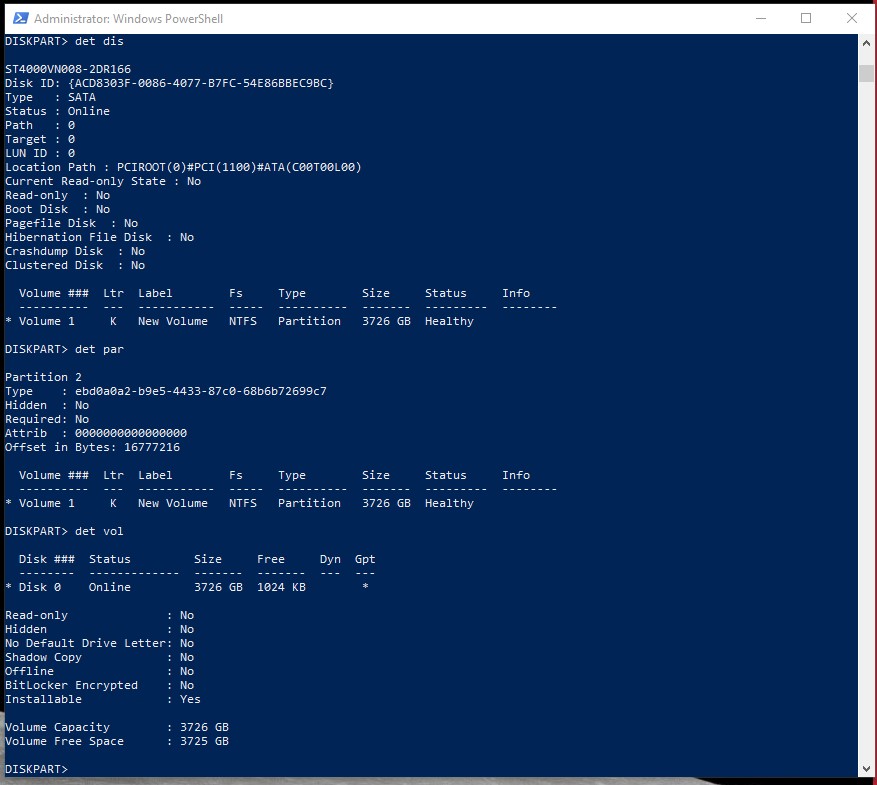Click the vertical scrollbar thumb
The image size is (877, 785).
tap(867, 73)
